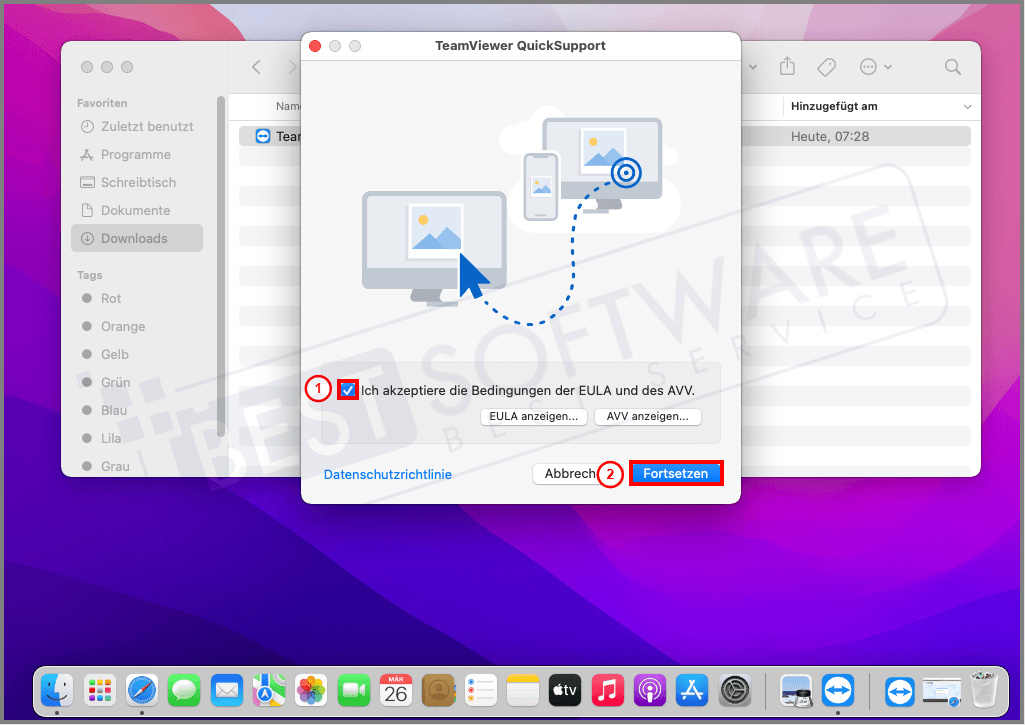
Task: Open the tags menu in the Finder toolbar
Action: click(x=826, y=67)
